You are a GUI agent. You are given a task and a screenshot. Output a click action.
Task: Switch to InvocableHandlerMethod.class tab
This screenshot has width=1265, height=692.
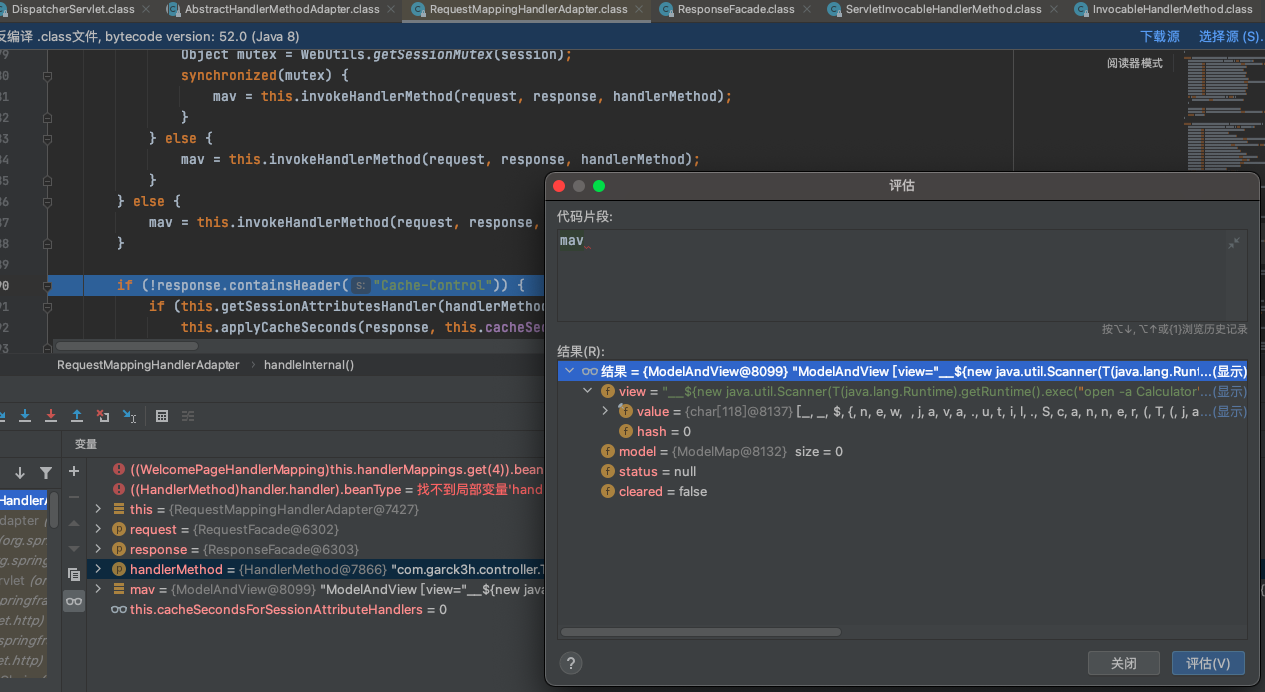(x=1162, y=9)
